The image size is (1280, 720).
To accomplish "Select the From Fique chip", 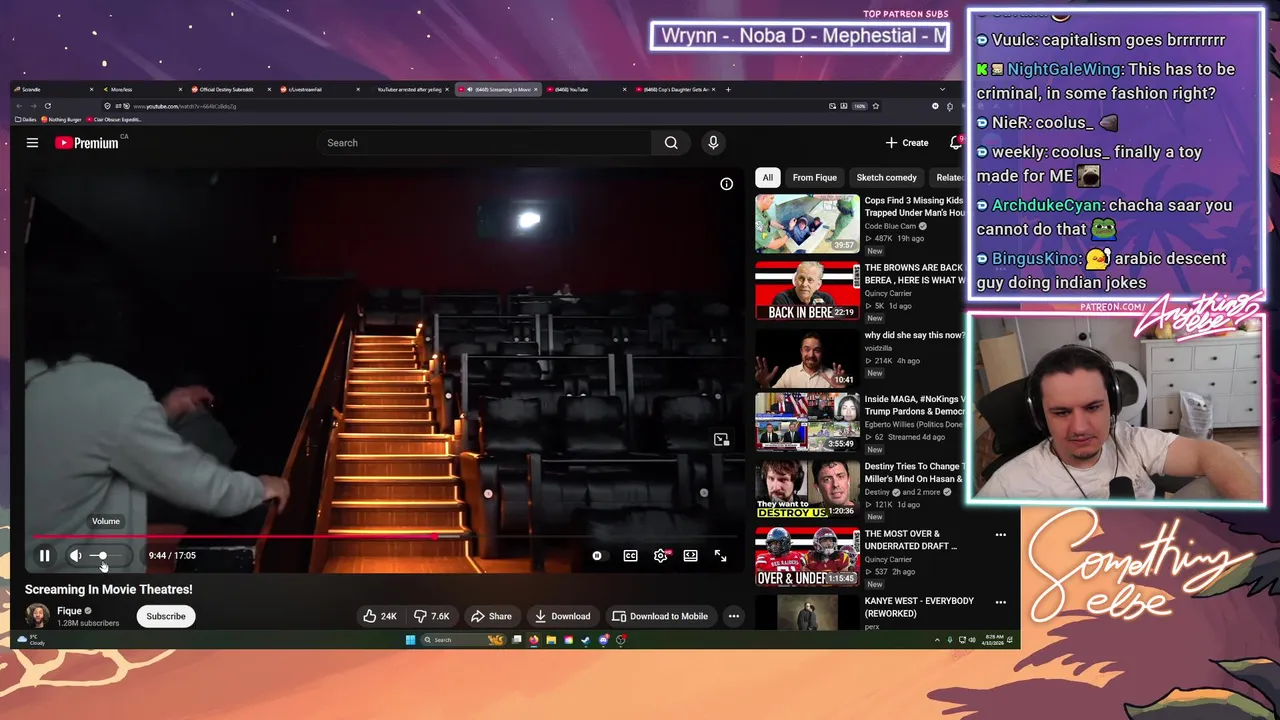I will tap(814, 177).
